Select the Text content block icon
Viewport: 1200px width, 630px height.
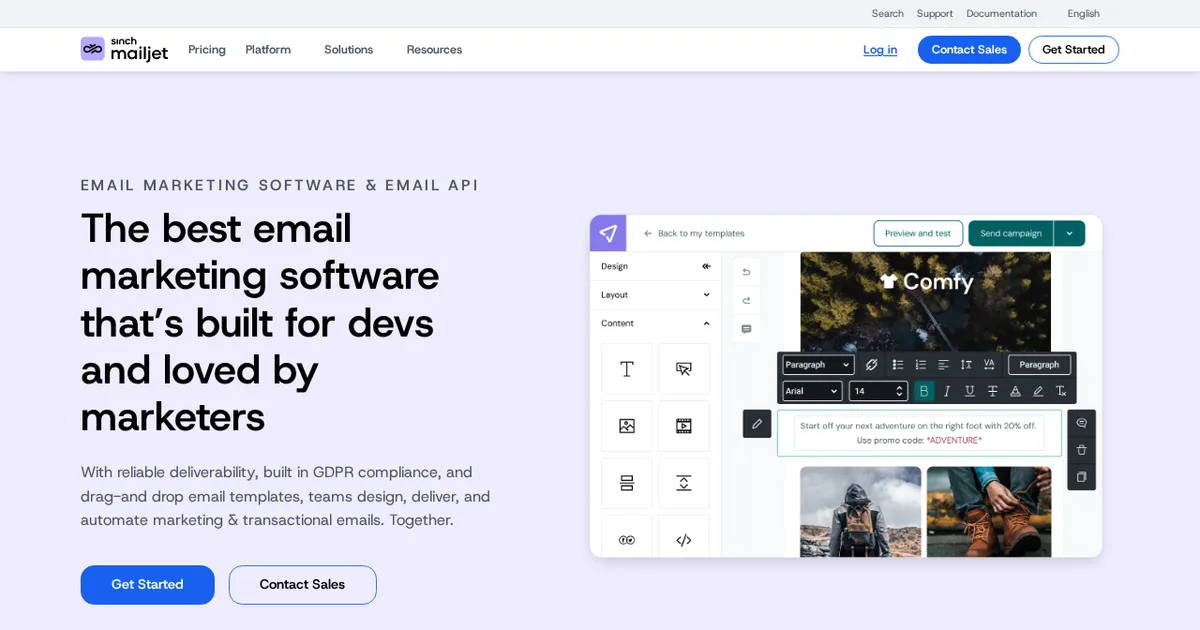click(x=627, y=369)
